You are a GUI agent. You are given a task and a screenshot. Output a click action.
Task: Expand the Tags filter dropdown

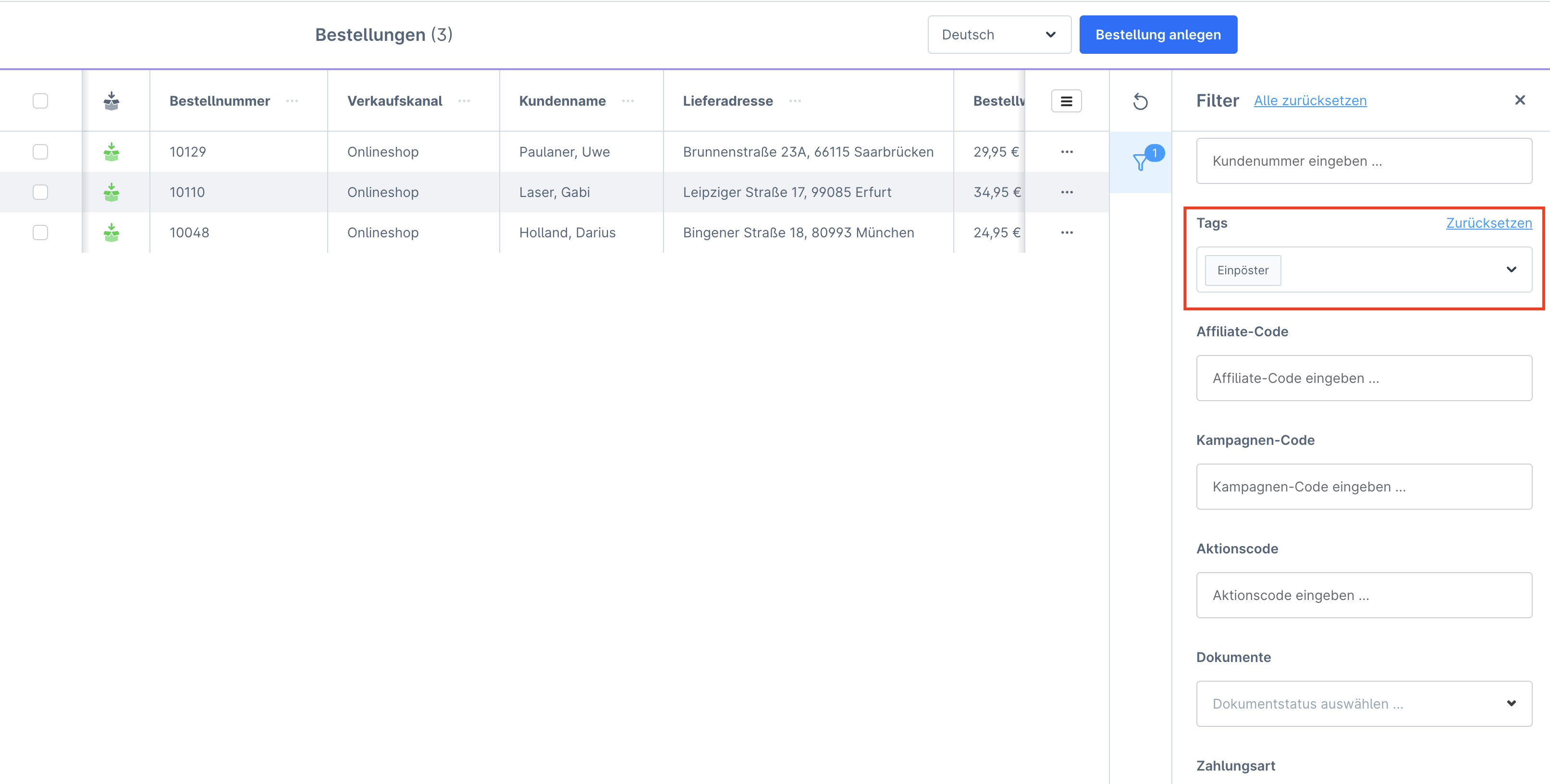pos(1511,269)
